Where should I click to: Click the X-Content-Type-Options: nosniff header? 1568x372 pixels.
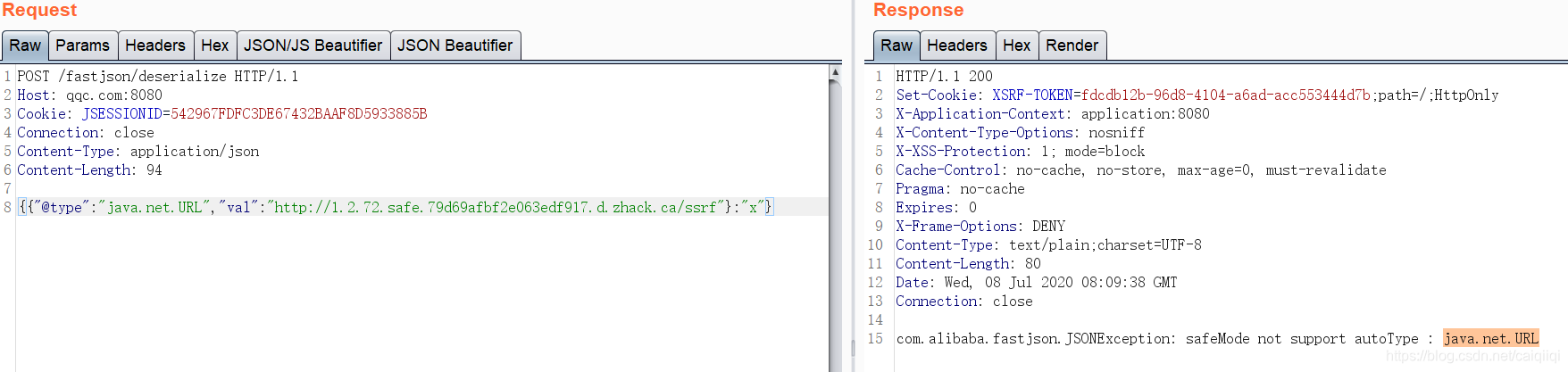(x=1021, y=133)
